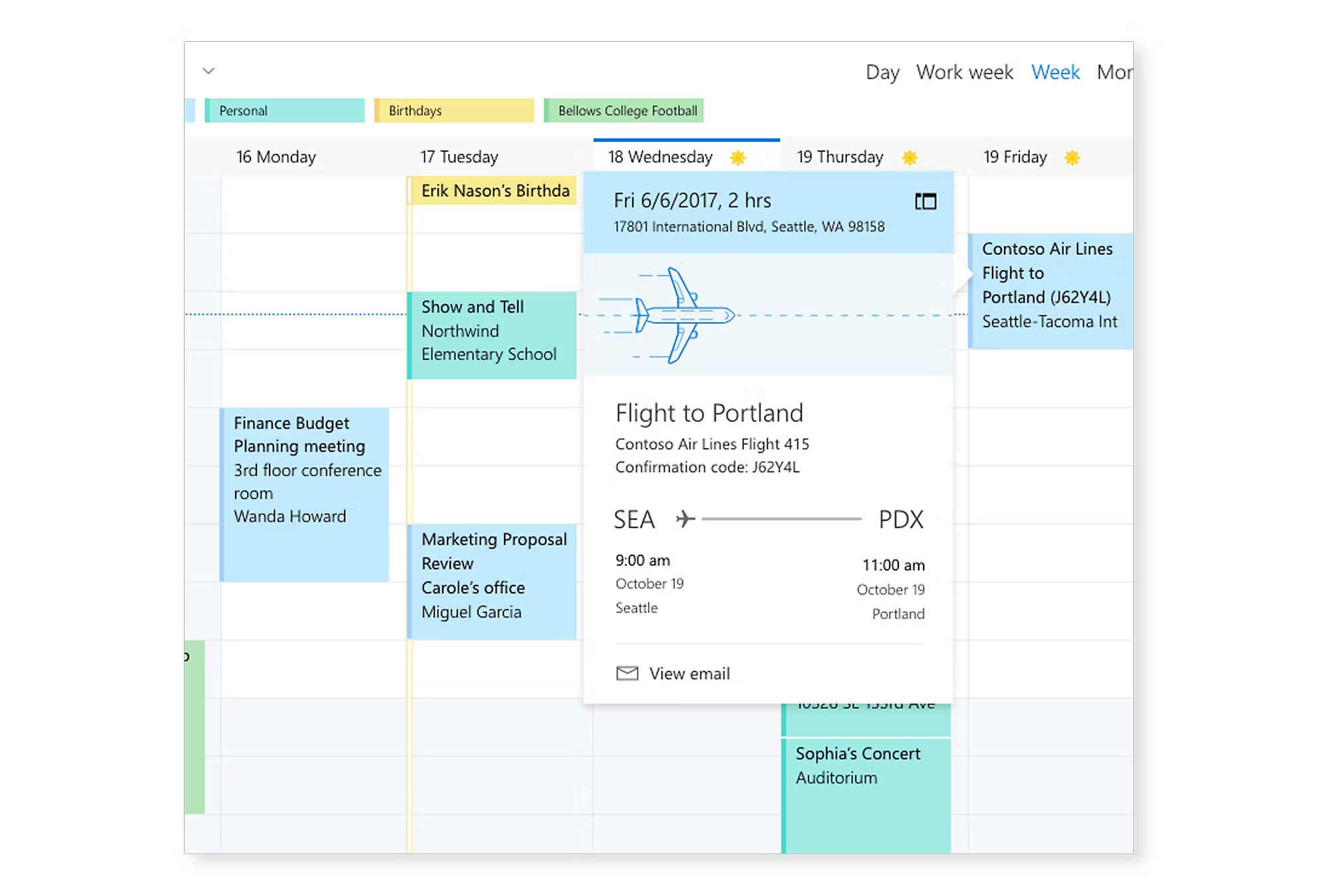Click the envelope icon beside View email
Screen dimensions: 1318x896
pyautogui.click(x=627, y=673)
